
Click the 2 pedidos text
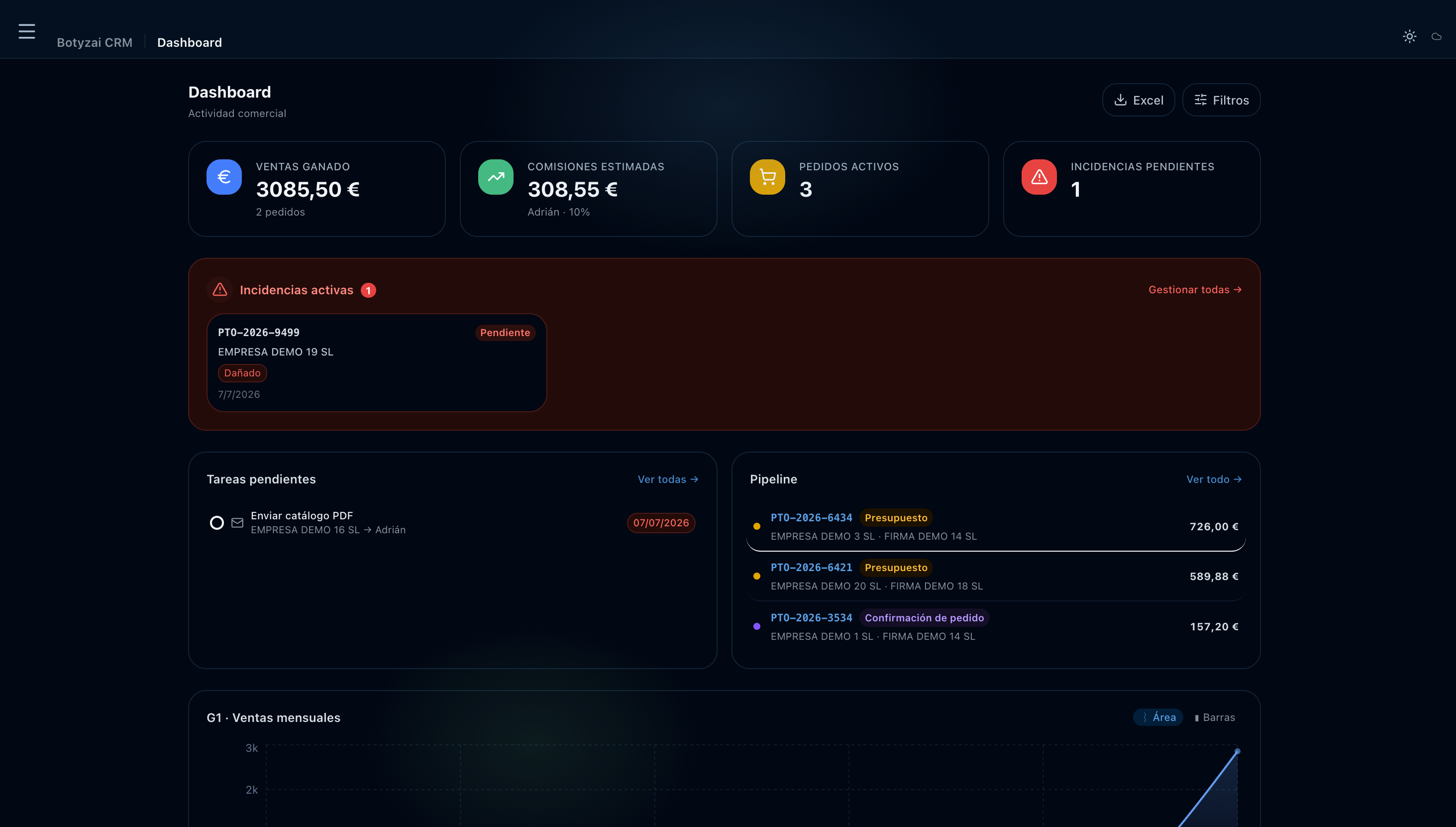pyautogui.click(x=281, y=212)
